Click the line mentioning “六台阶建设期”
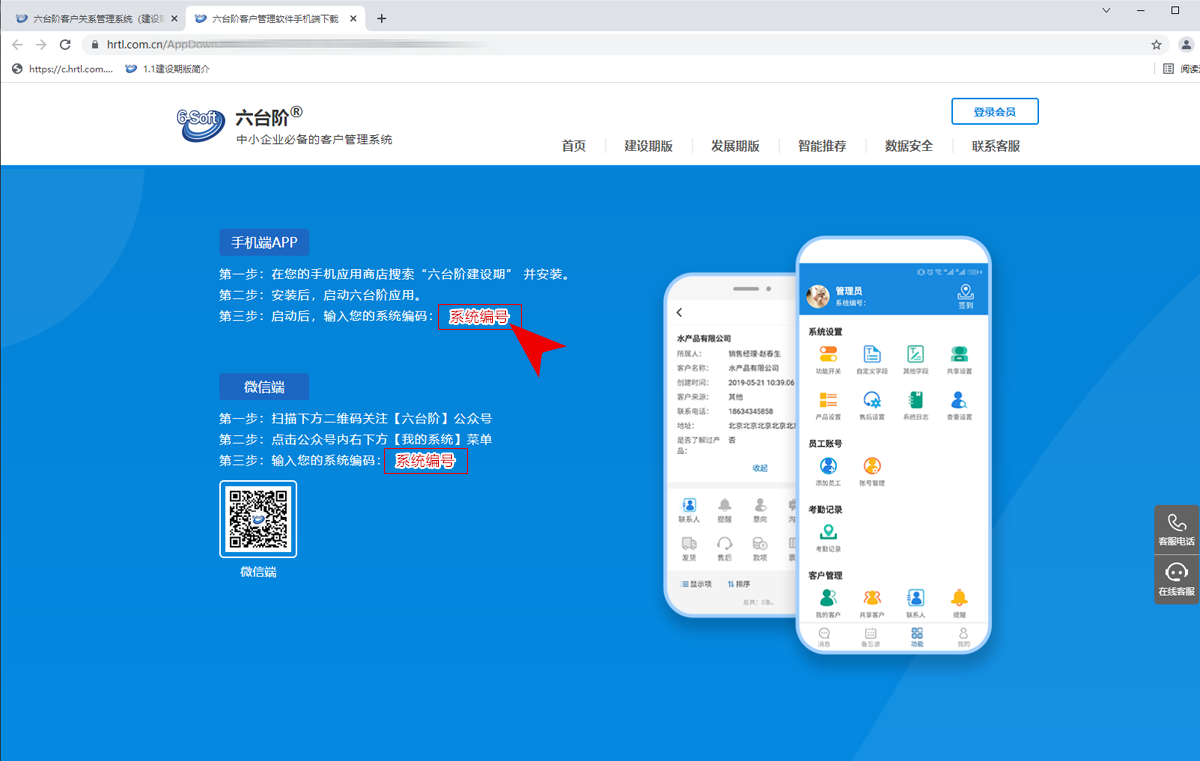This screenshot has height=761, width=1200. (x=394, y=274)
